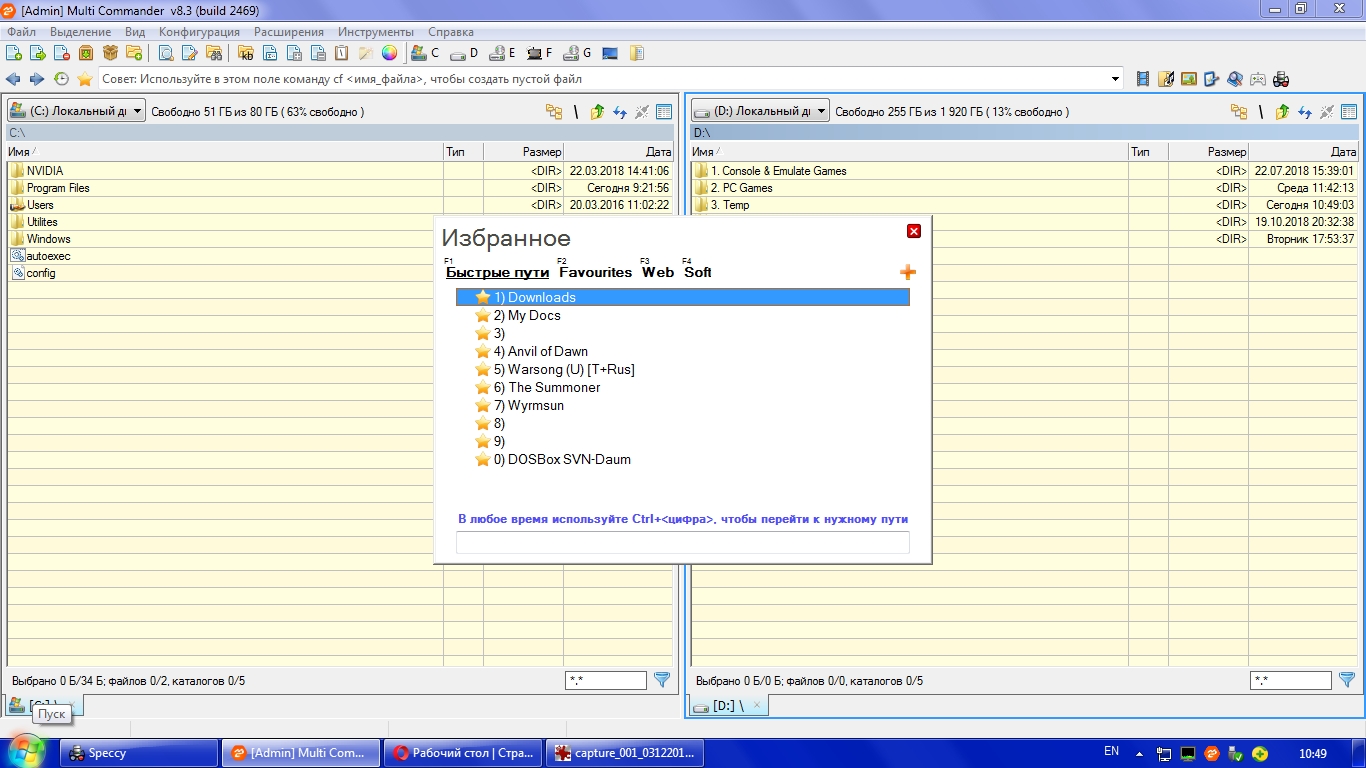Expand the C: drive selector dropdown
Viewport: 1366px width, 768px height.
(x=137, y=112)
